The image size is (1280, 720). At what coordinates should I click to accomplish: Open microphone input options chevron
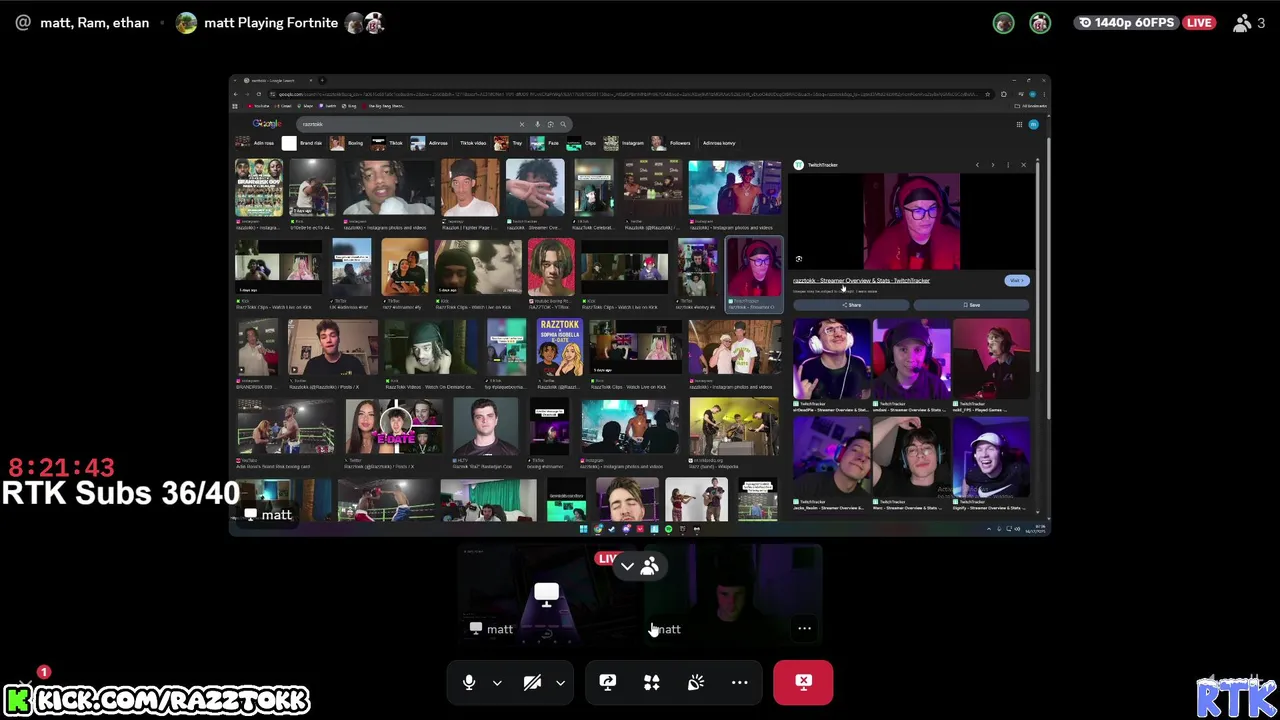point(497,683)
